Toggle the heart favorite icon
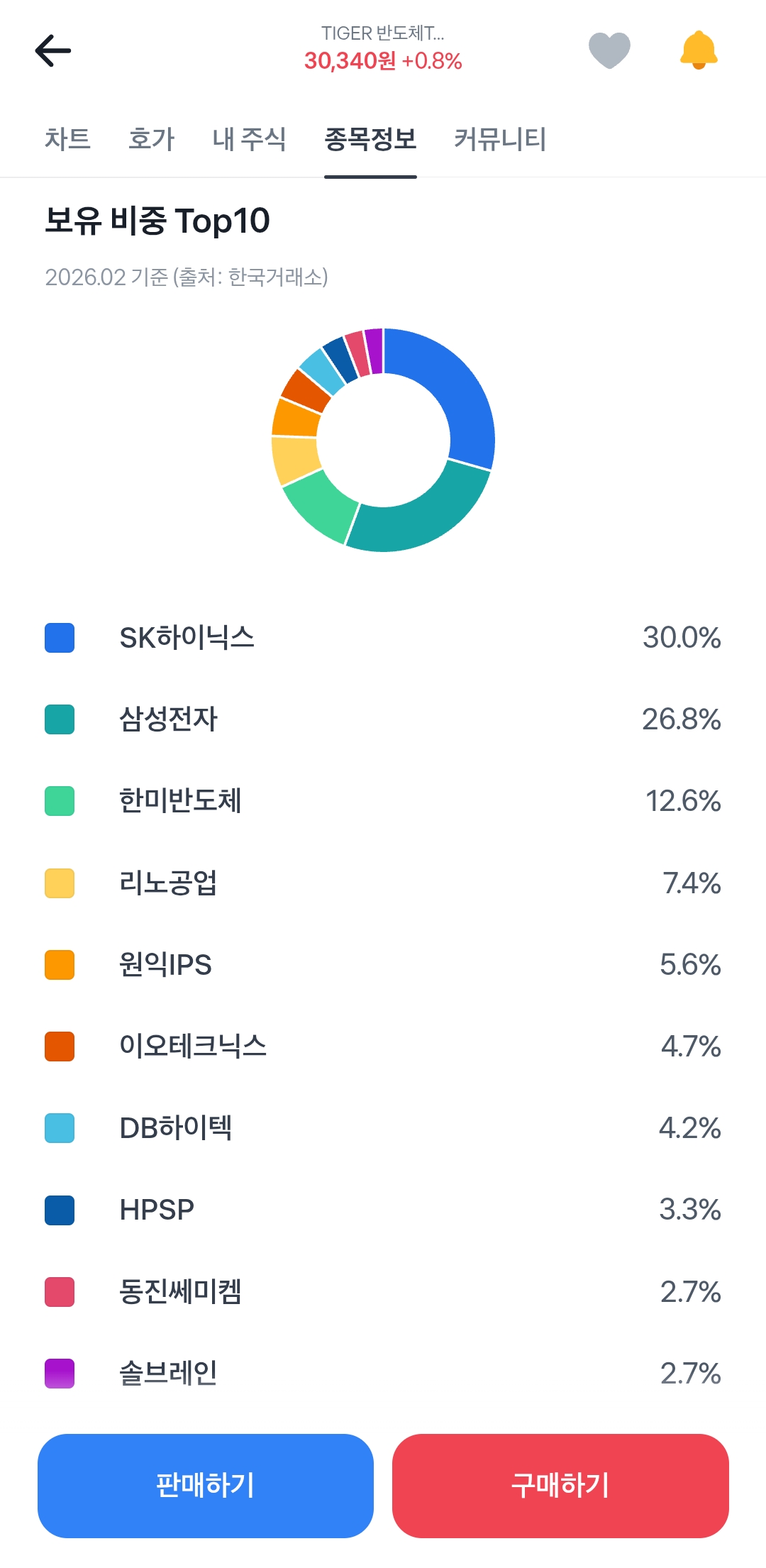 tap(609, 51)
